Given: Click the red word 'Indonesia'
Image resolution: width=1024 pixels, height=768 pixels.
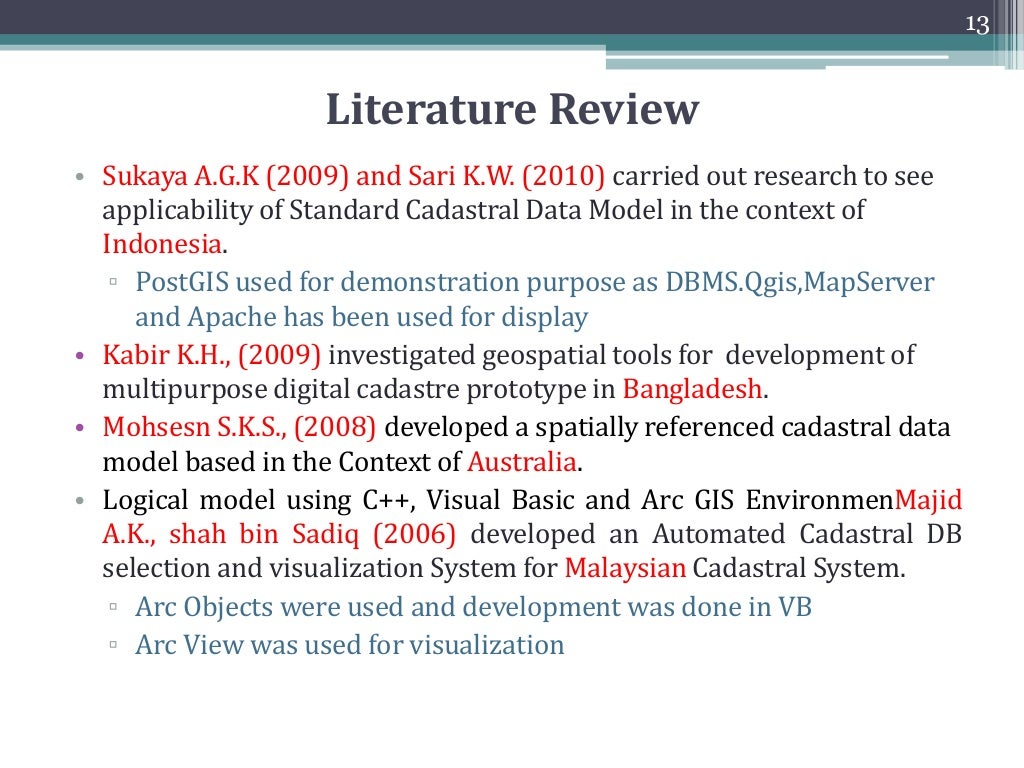Looking at the screenshot, I should tap(162, 244).
